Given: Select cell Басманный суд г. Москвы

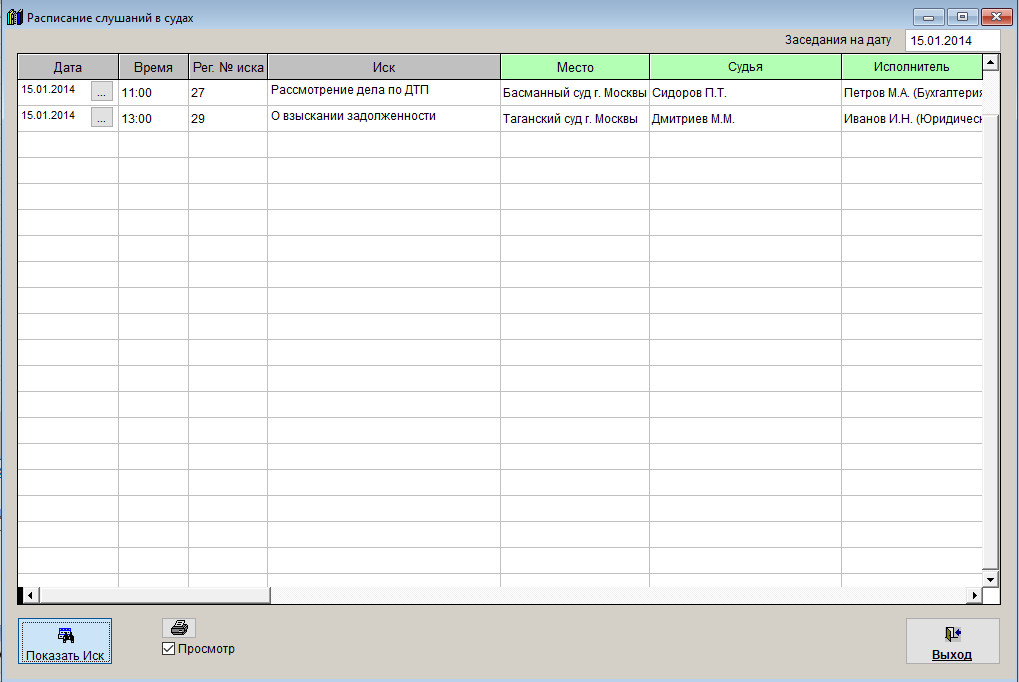Looking at the screenshot, I should click(x=575, y=92).
